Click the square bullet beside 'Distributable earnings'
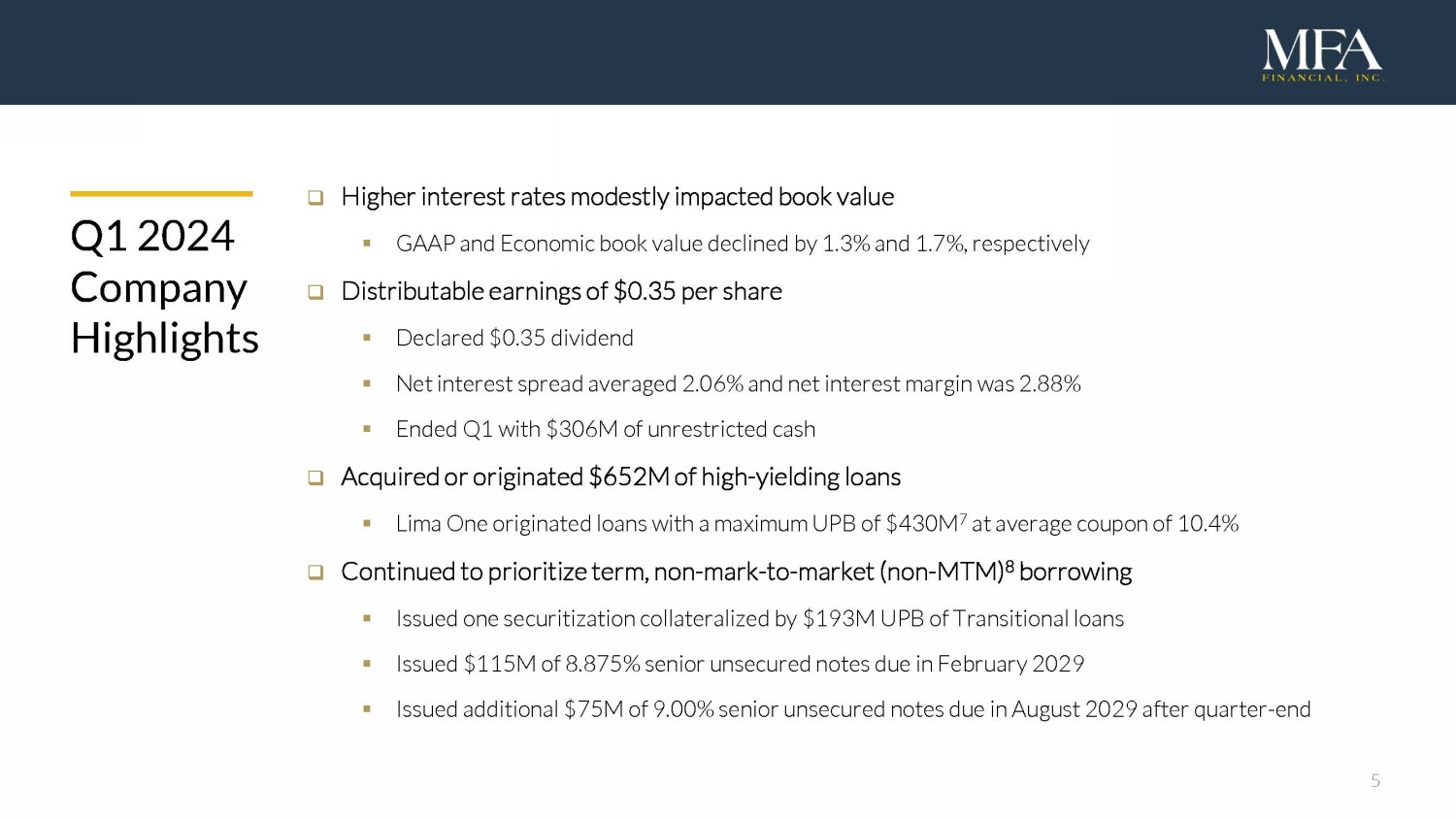This screenshot has width=1456, height=819. (x=315, y=292)
